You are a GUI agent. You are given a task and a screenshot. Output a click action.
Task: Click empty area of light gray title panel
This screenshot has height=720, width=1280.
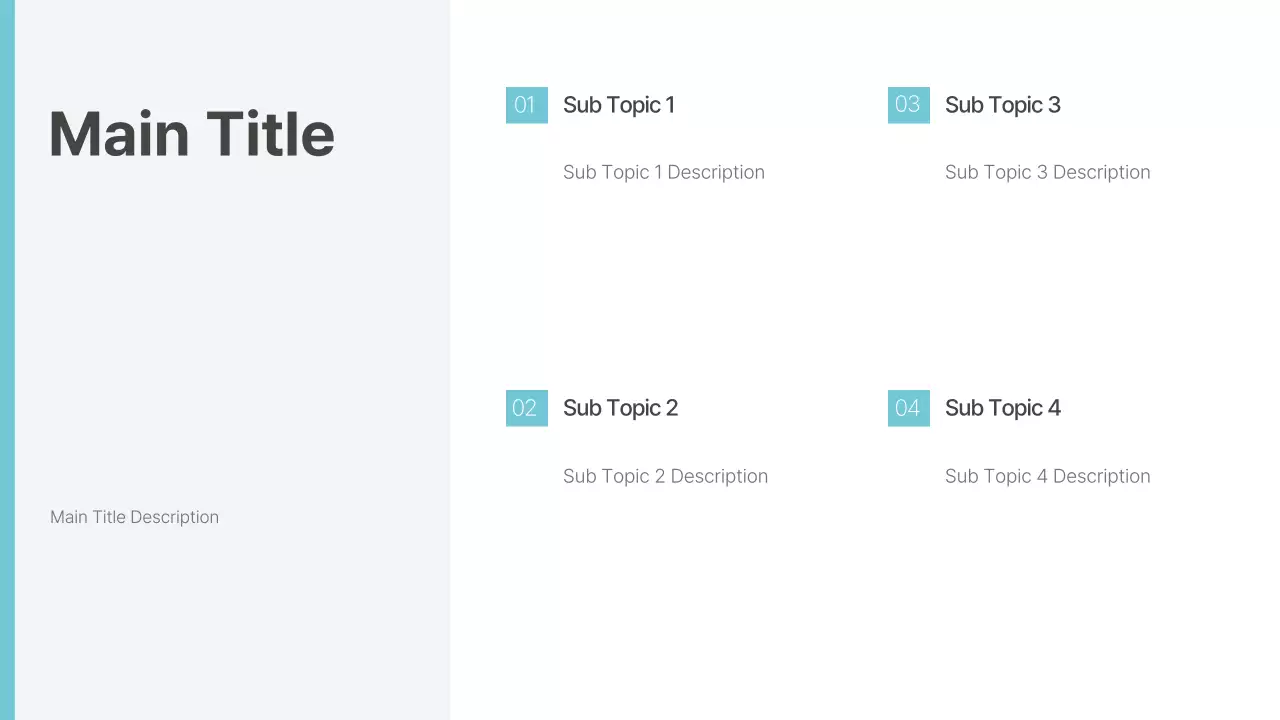[x=230, y=330]
